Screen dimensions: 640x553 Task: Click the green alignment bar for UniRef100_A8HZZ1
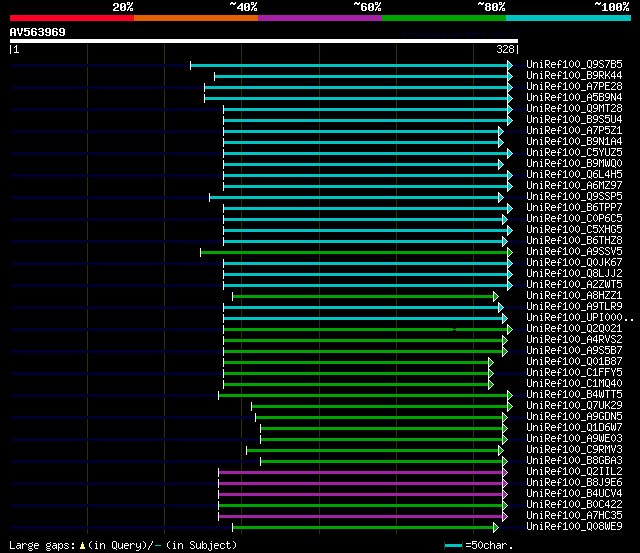pyautogui.click(x=363, y=297)
